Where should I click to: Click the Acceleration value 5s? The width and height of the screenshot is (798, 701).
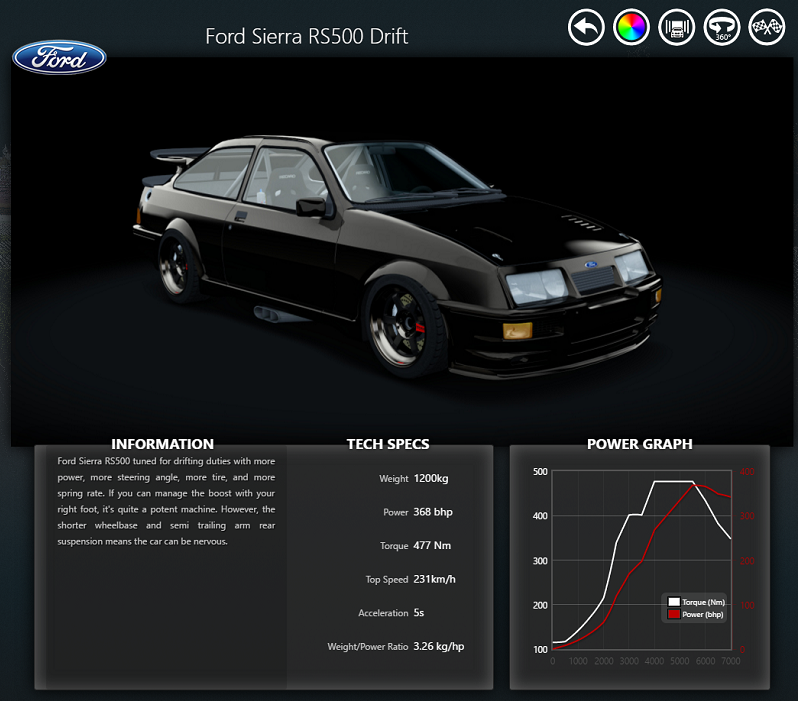(x=418, y=612)
